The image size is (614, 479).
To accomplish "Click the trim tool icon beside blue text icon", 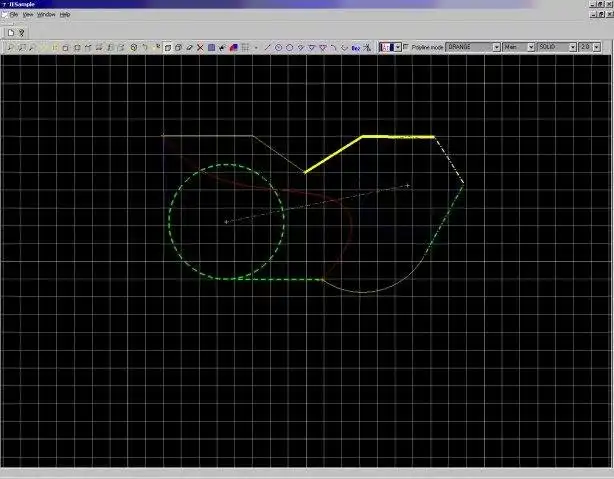I will coord(367,47).
